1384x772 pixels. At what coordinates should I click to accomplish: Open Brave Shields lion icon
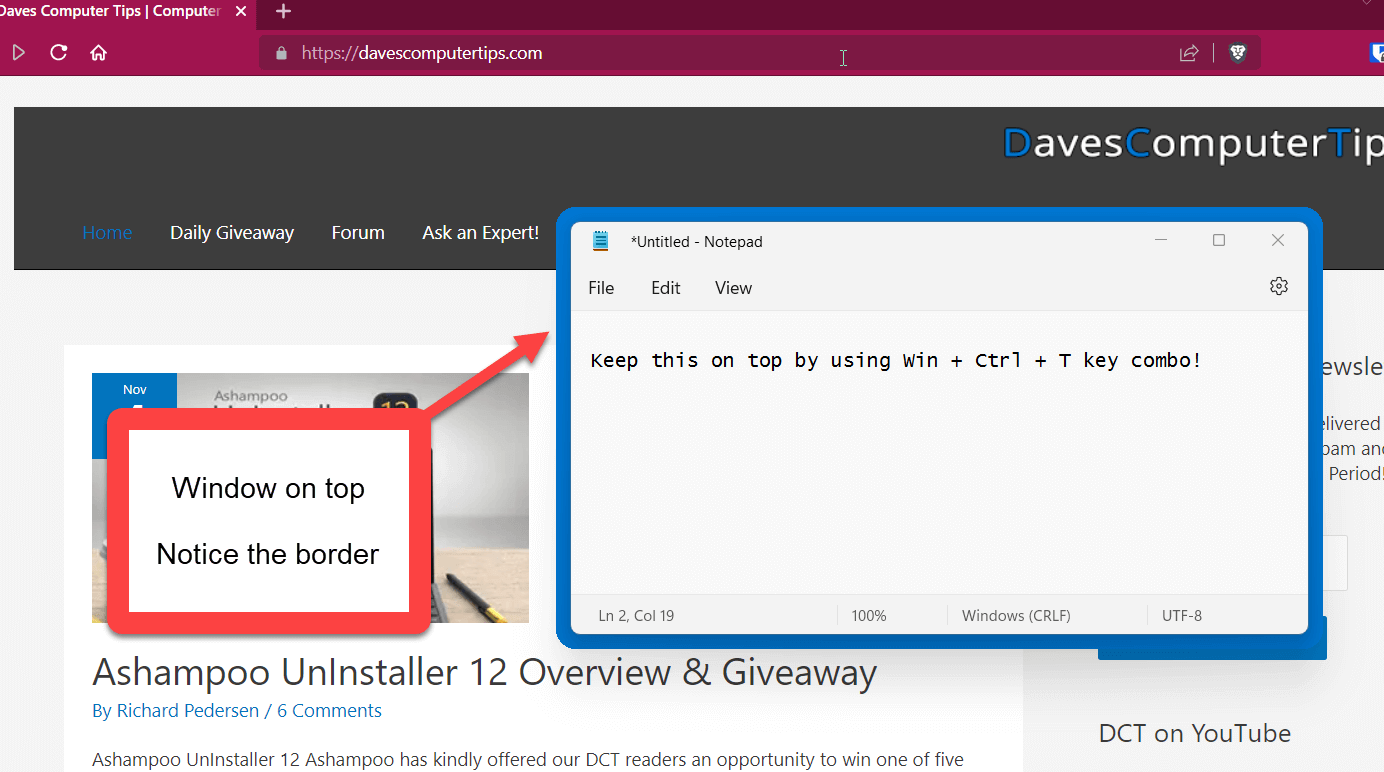pos(1238,53)
